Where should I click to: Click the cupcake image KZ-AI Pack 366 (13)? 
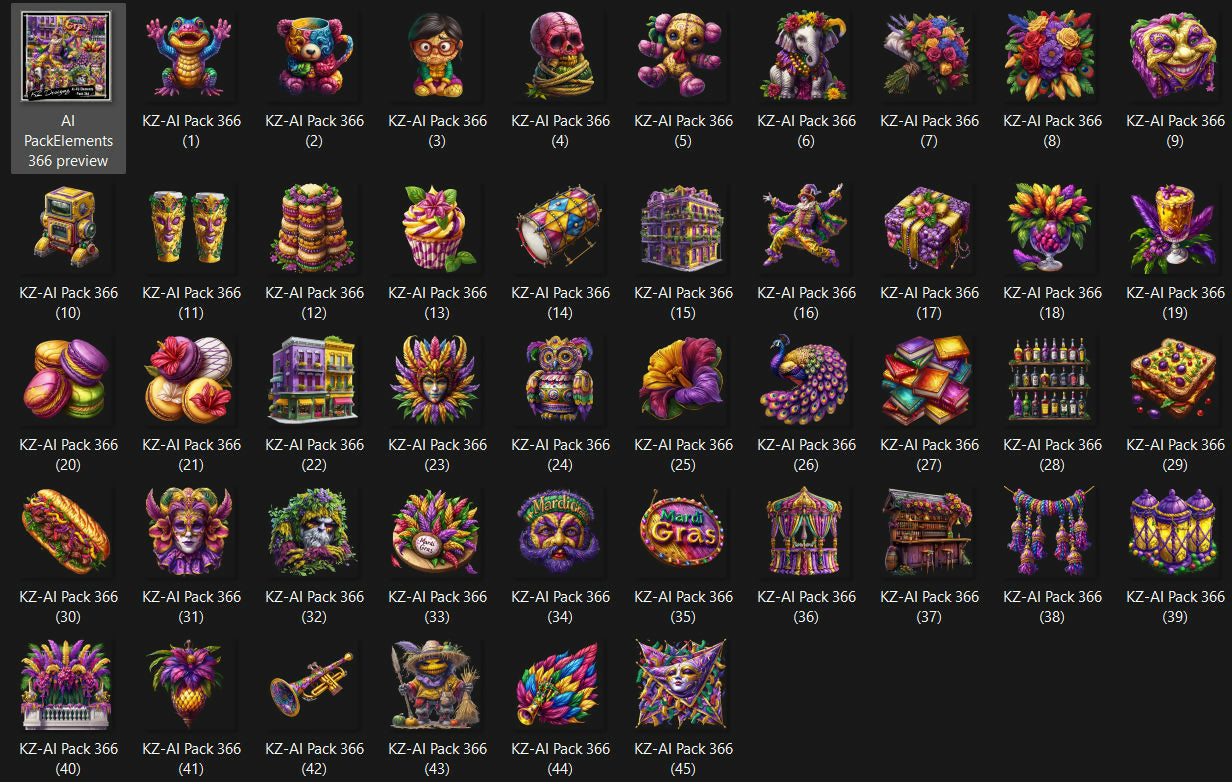point(437,228)
